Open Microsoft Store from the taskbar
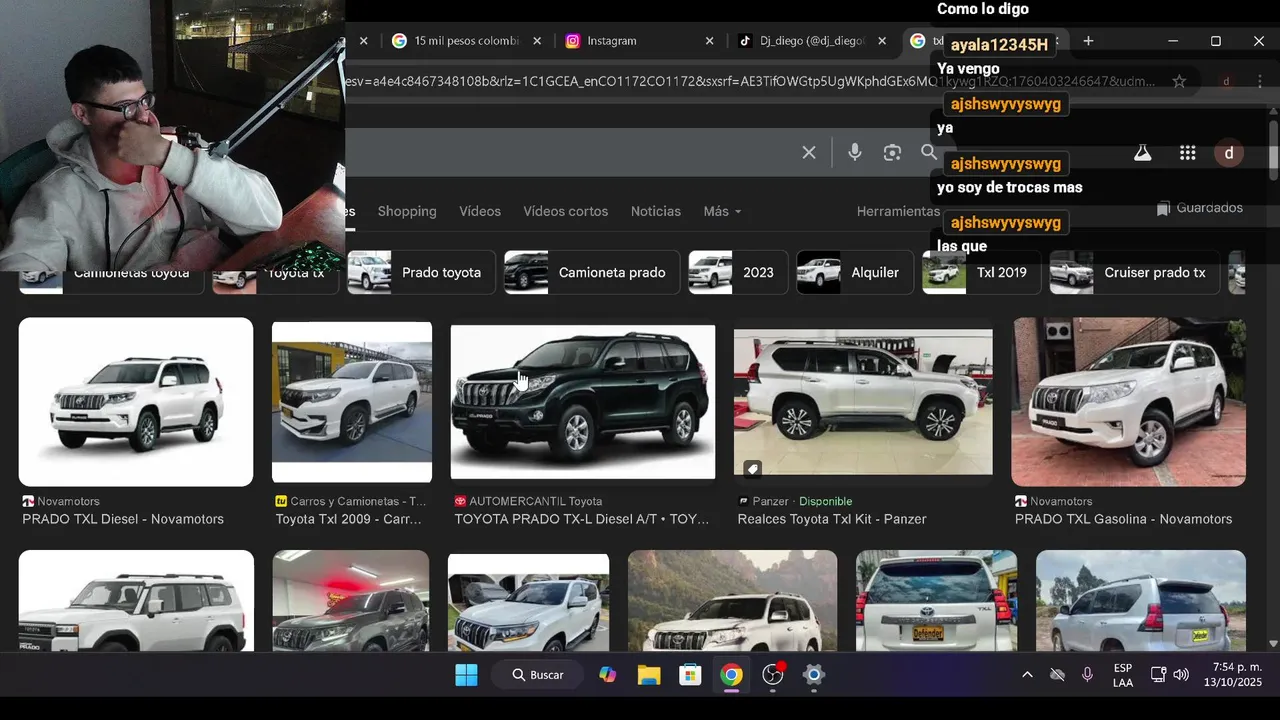Viewport: 1280px width, 720px height. tap(690, 675)
